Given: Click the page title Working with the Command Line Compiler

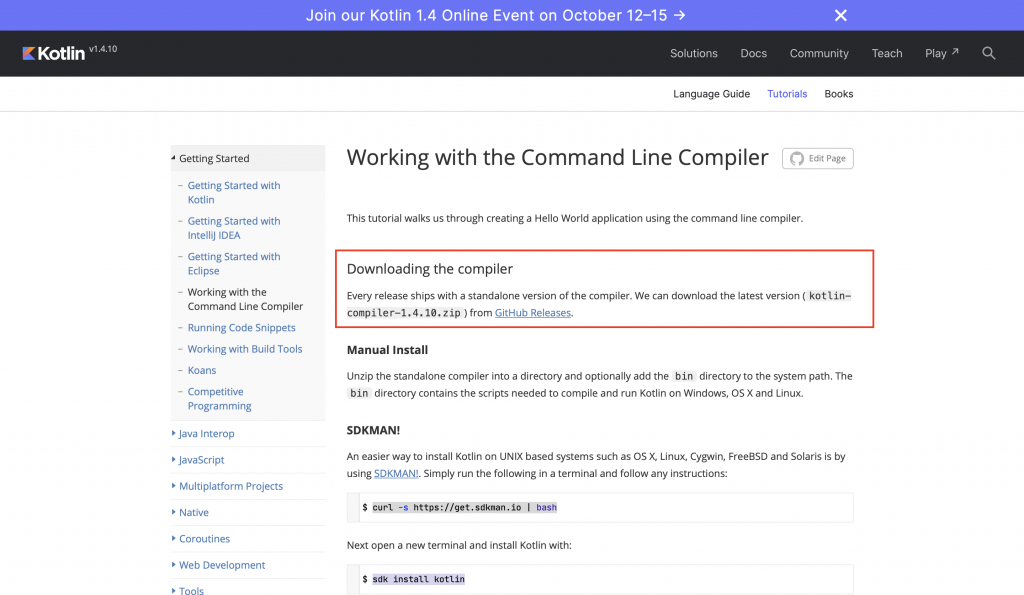Looking at the screenshot, I should pos(557,157).
